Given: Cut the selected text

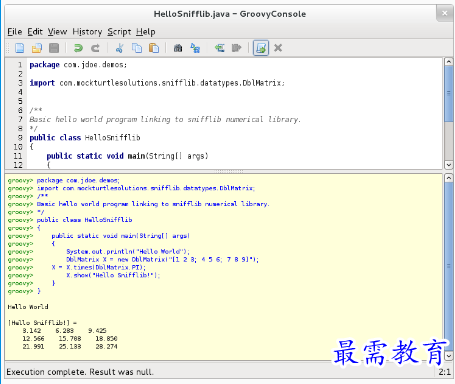Looking at the screenshot, I should coord(119,48).
